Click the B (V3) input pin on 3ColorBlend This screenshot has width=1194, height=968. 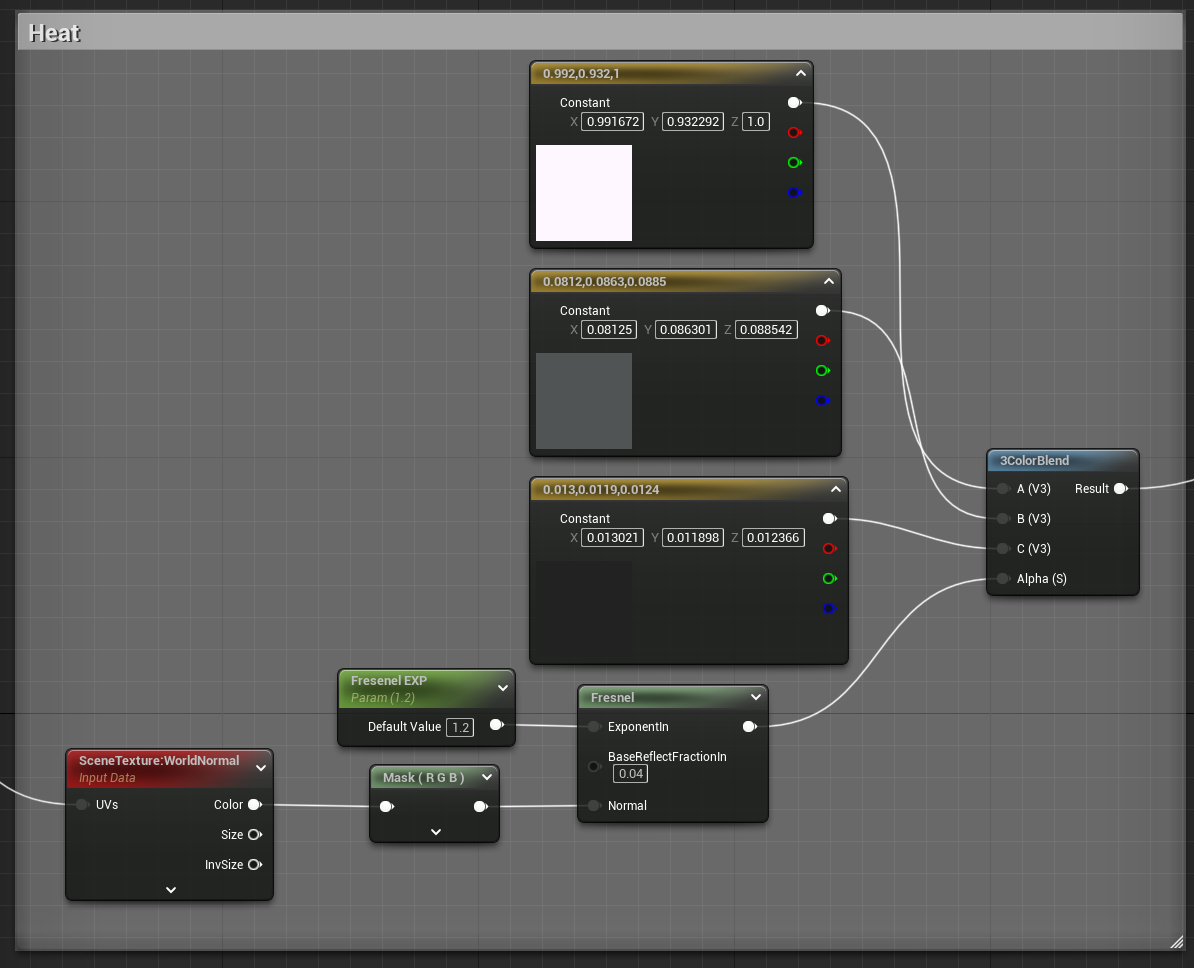(1003, 519)
